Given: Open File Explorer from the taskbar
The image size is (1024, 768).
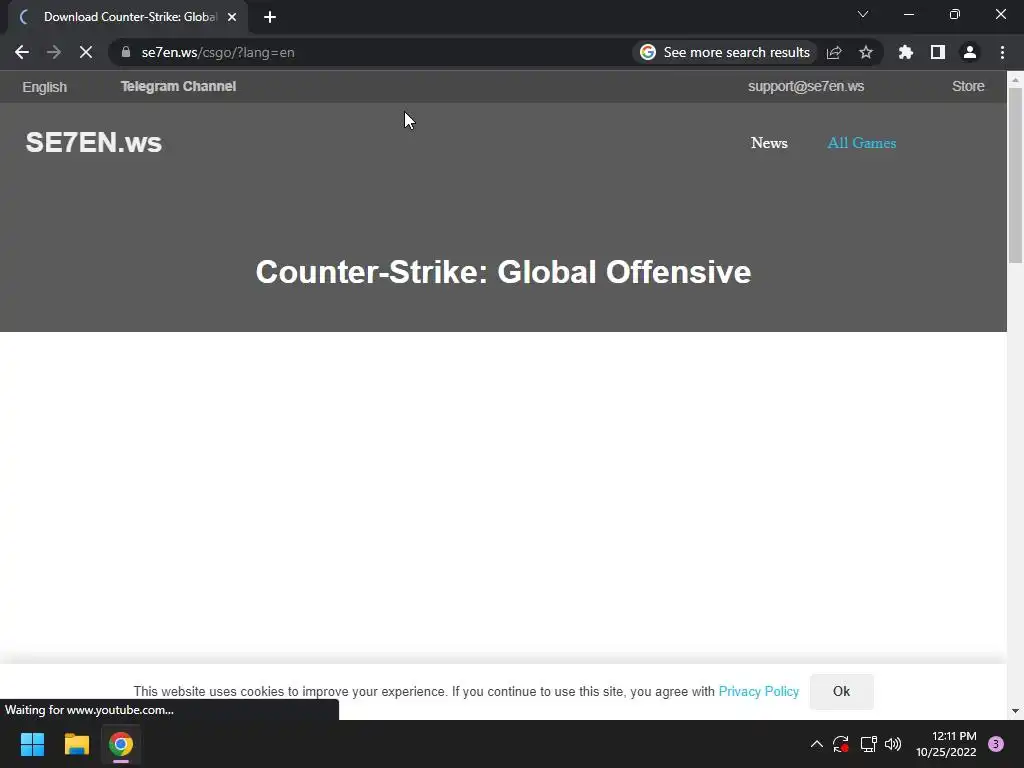Looking at the screenshot, I should (x=76, y=744).
